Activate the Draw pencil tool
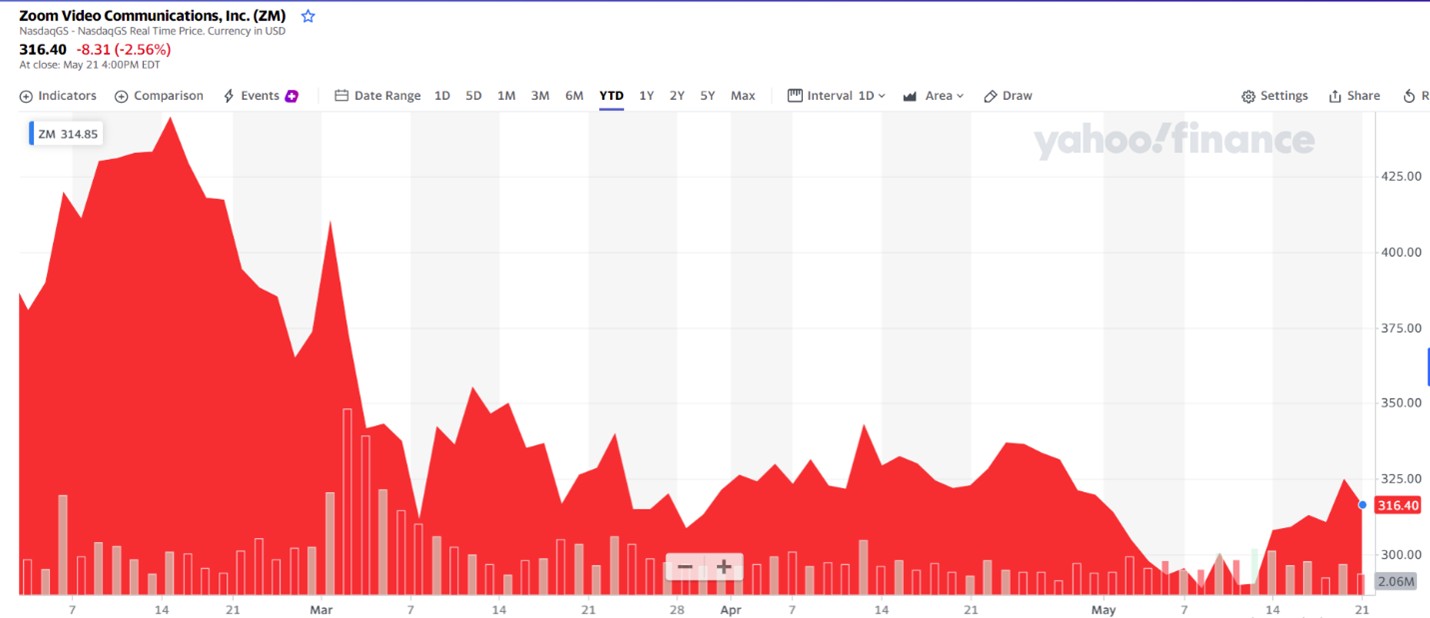This screenshot has width=1430, height=618. [x=1007, y=96]
